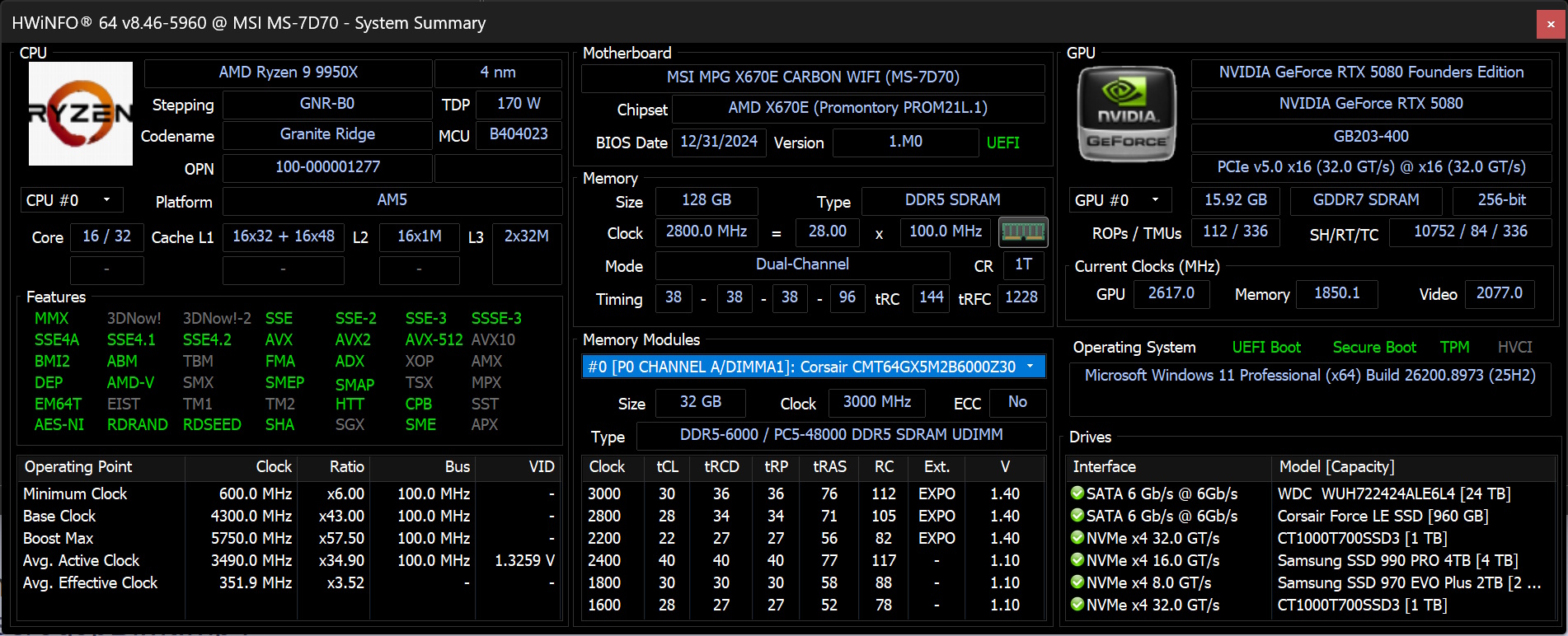The image size is (1568, 636).
Task: Expand the memory module DIMMA1 Corsair dropdown
Action: pos(814,367)
